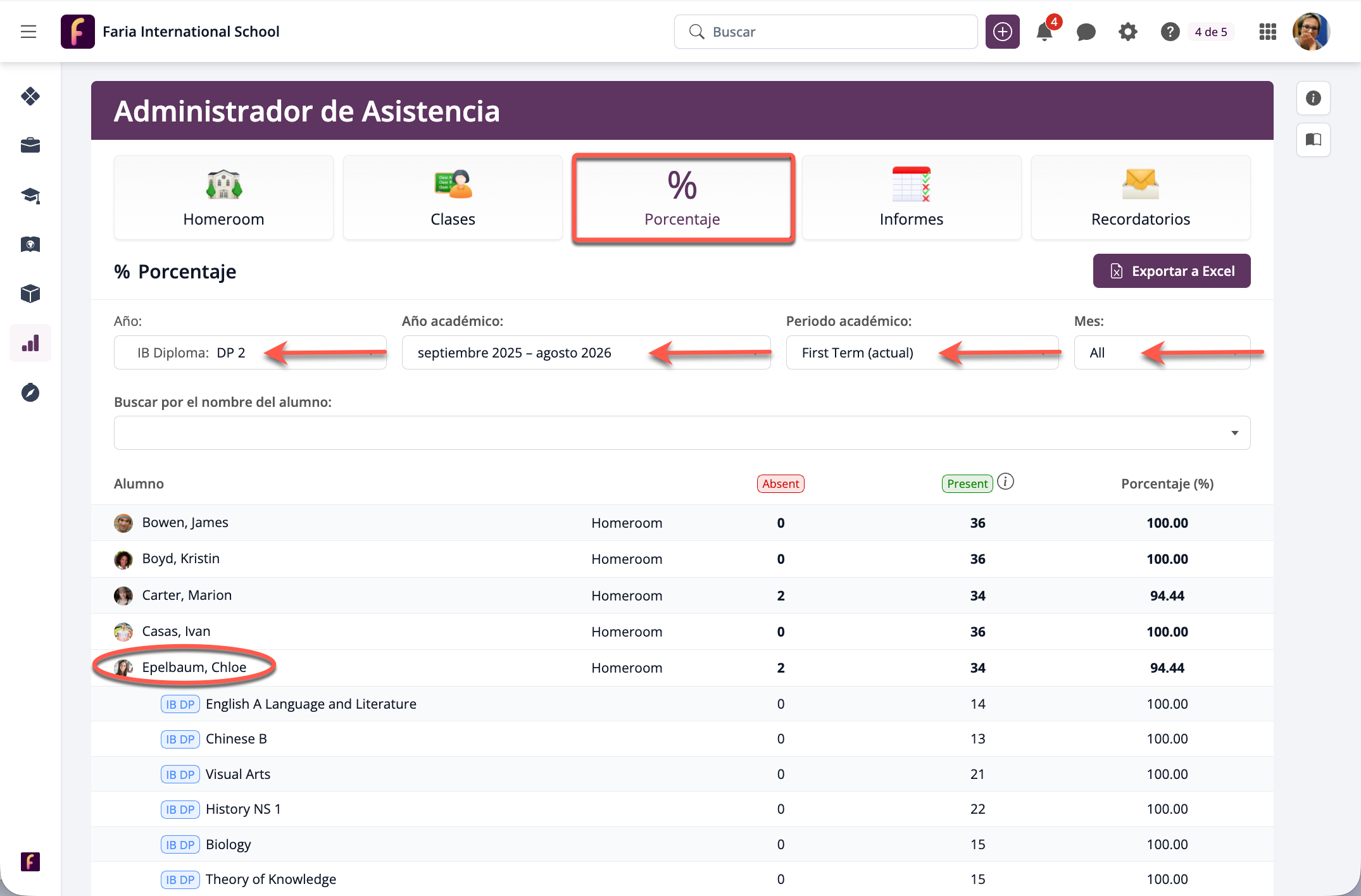
Task: Click the purple plus quick-add button
Action: (1002, 32)
